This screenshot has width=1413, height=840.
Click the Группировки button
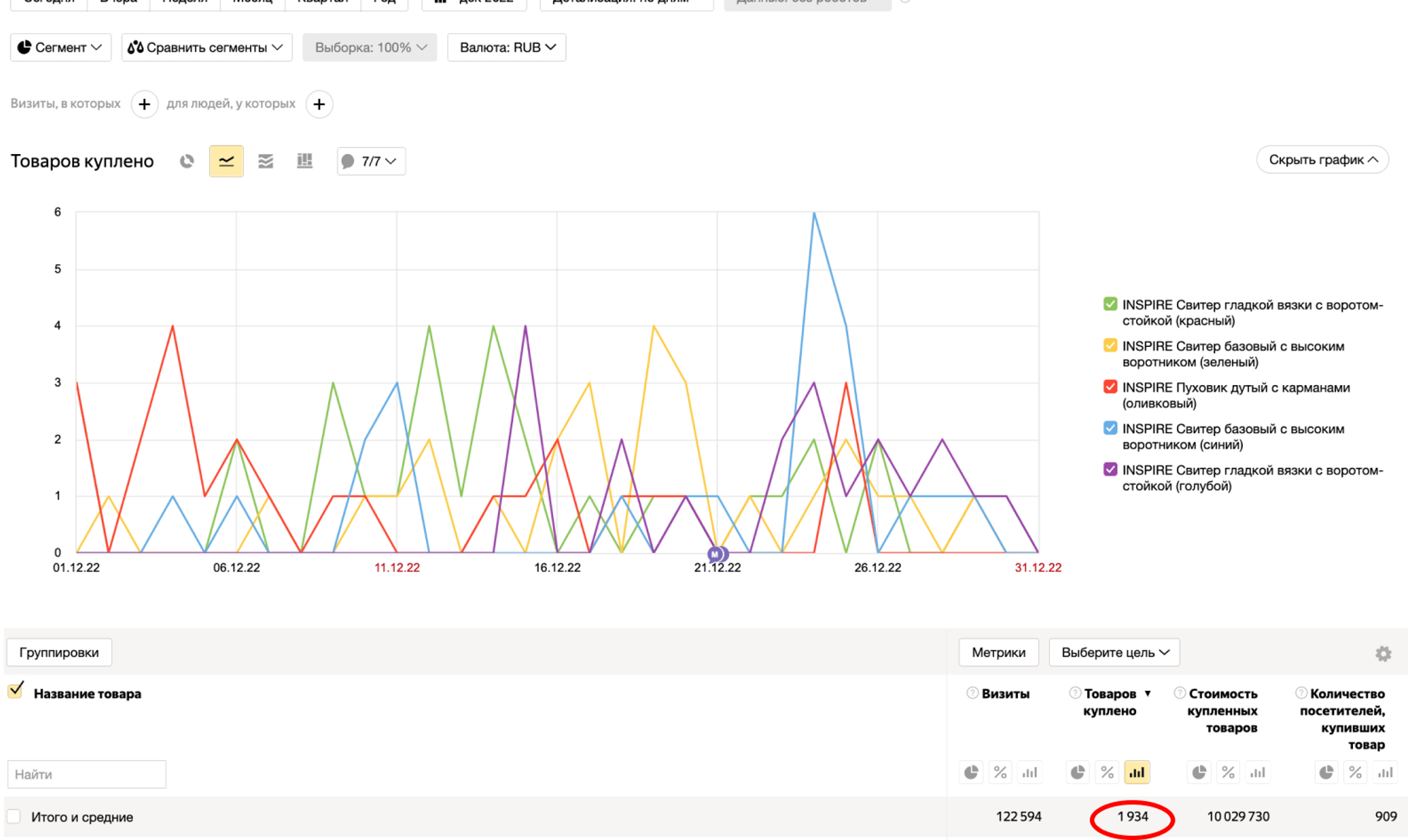(x=59, y=652)
